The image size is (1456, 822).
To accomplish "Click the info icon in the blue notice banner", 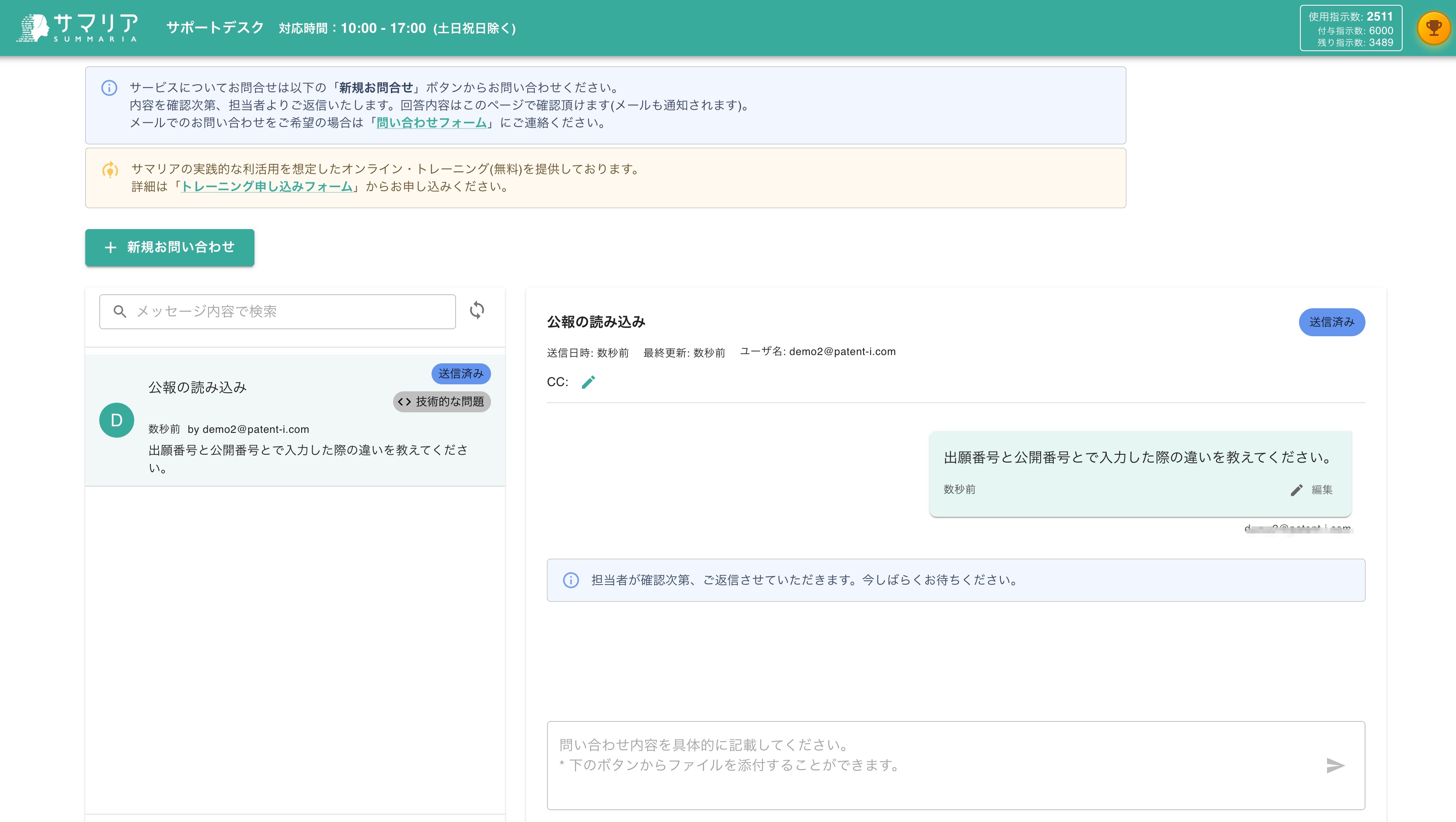I will pyautogui.click(x=109, y=87).
